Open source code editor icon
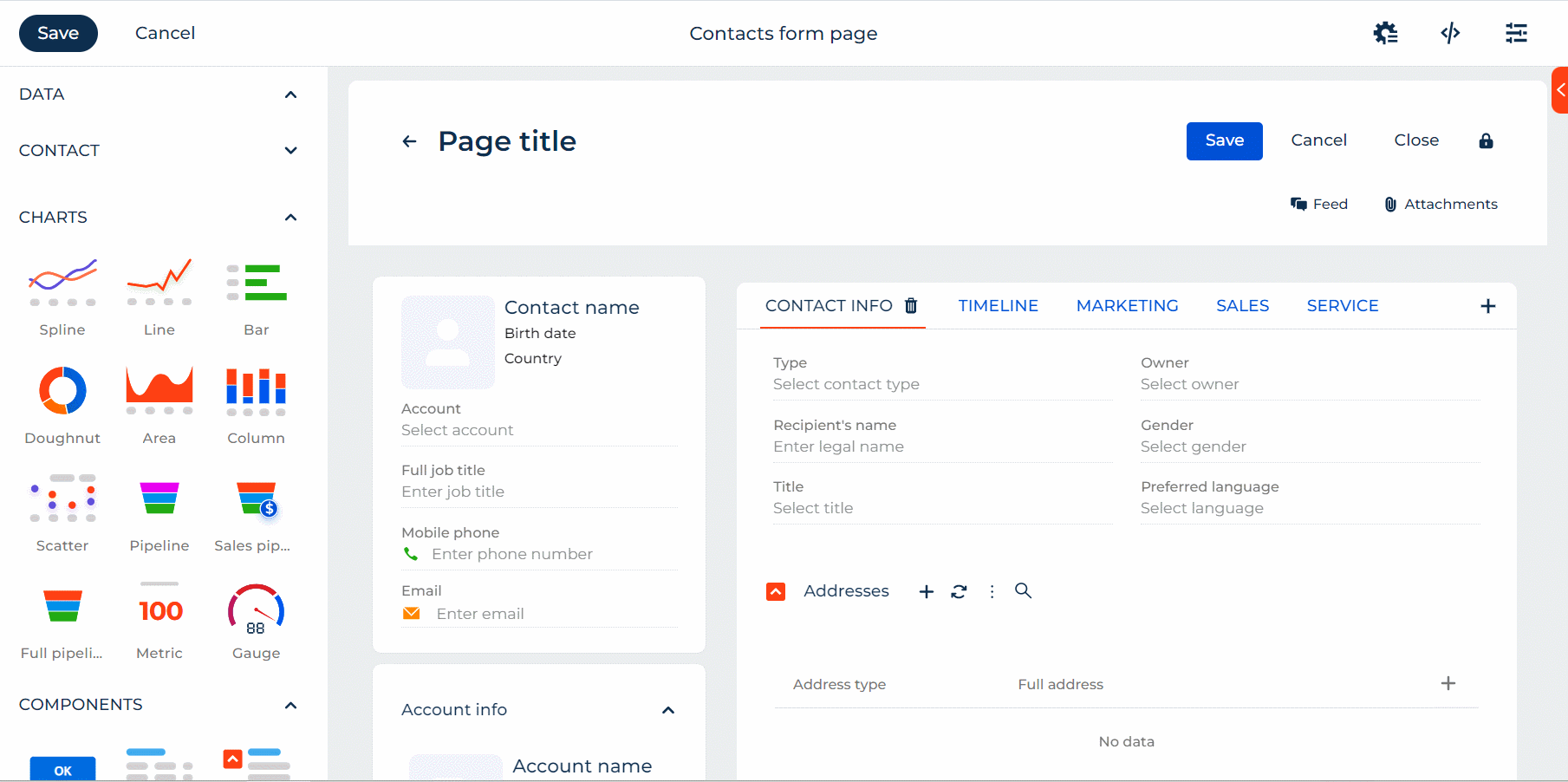 click(1450, 33)
